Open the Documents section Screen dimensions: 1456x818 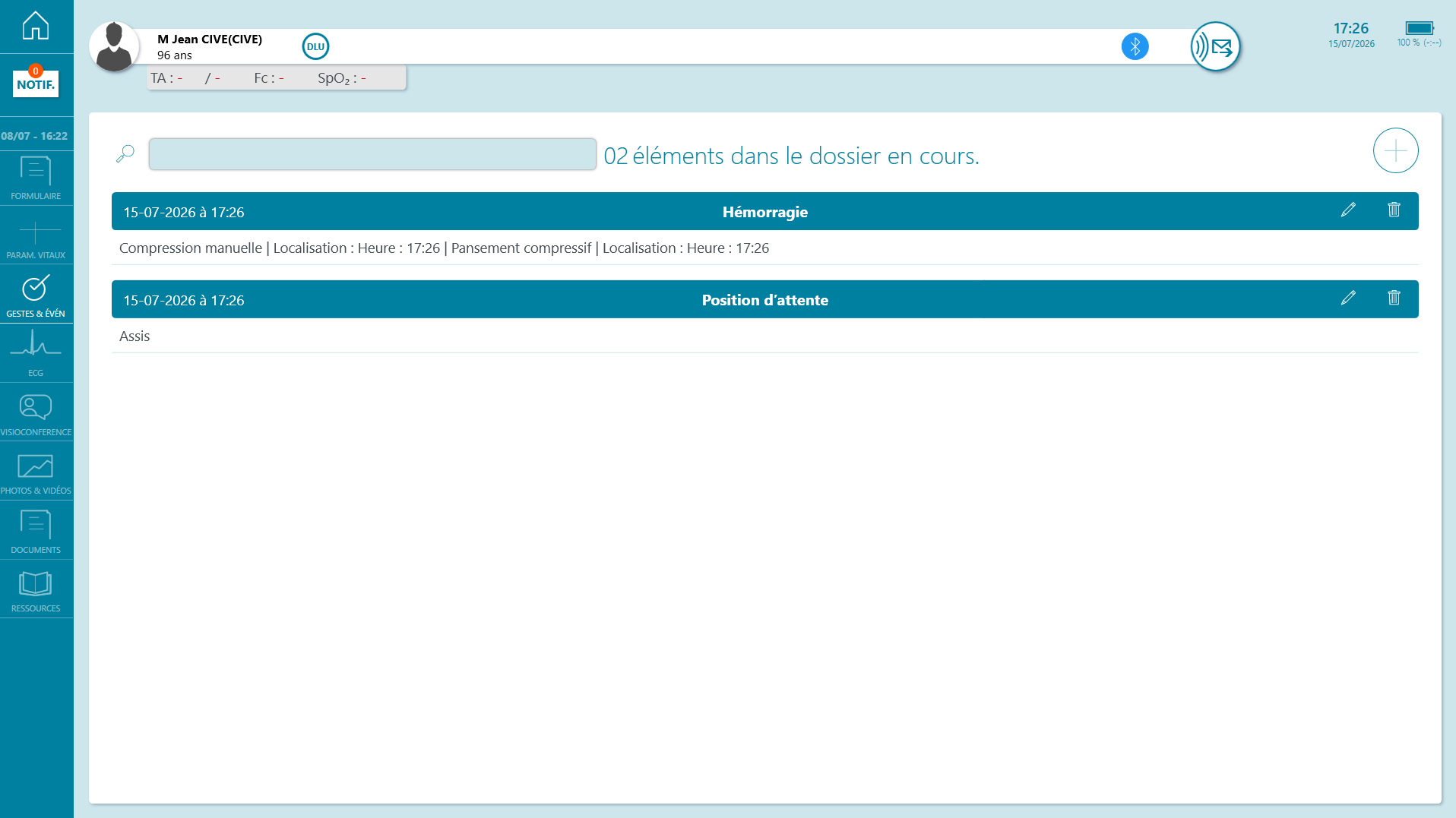pyautogui.click(x=36, y=532)
